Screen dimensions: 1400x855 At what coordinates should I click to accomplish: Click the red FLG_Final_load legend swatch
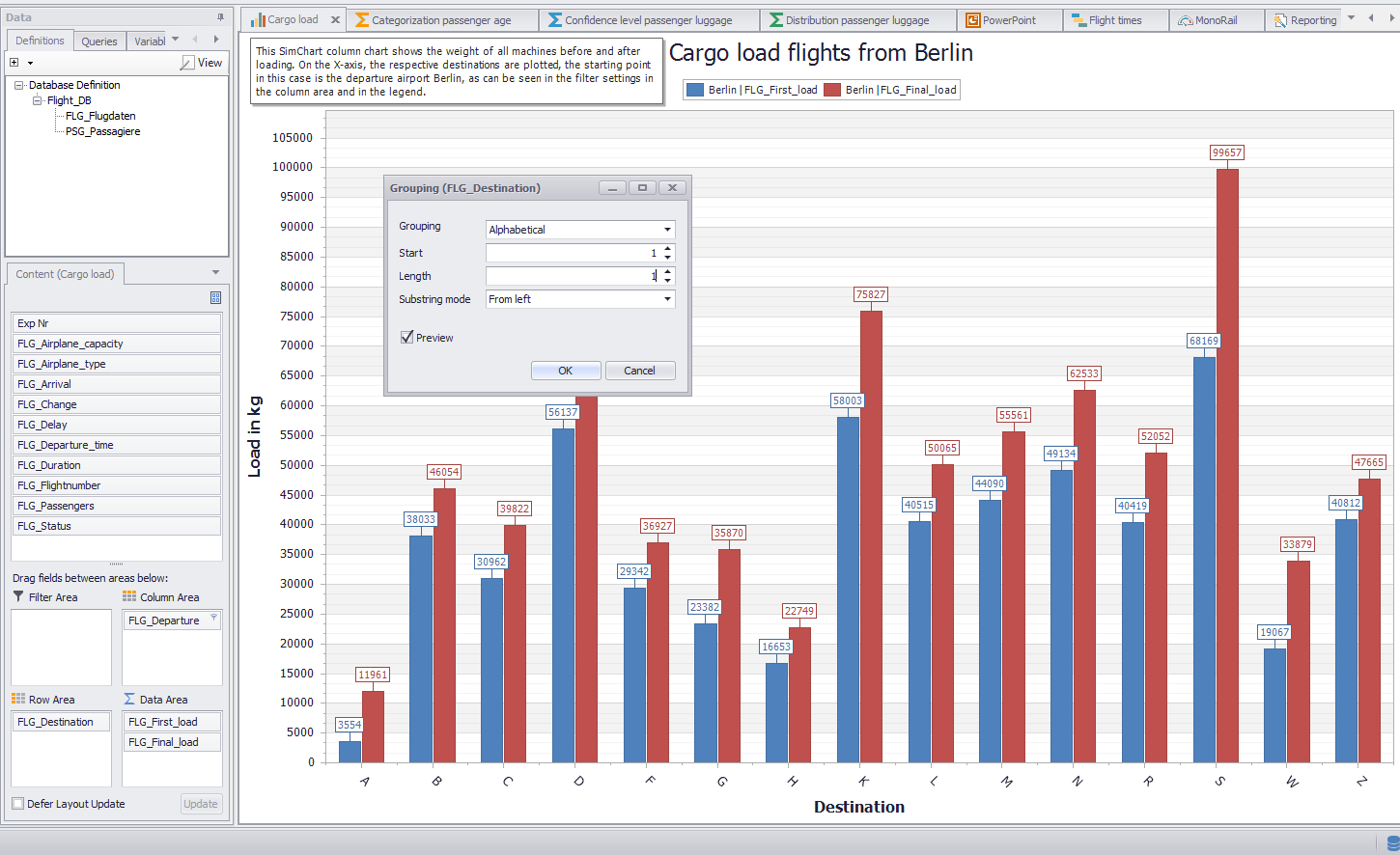pyautogui.click(x=831, y=90)
